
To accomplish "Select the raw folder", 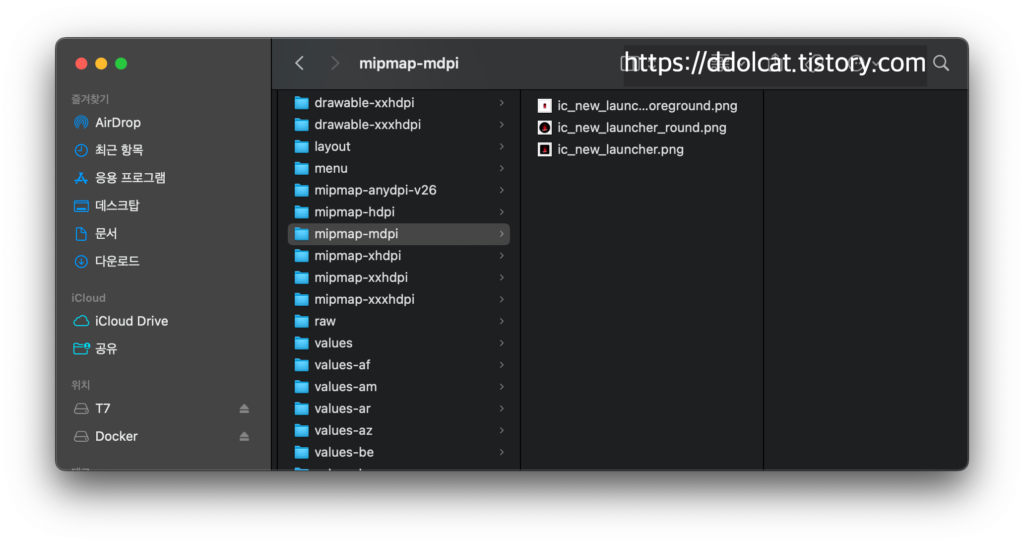I will click(325, 321).
